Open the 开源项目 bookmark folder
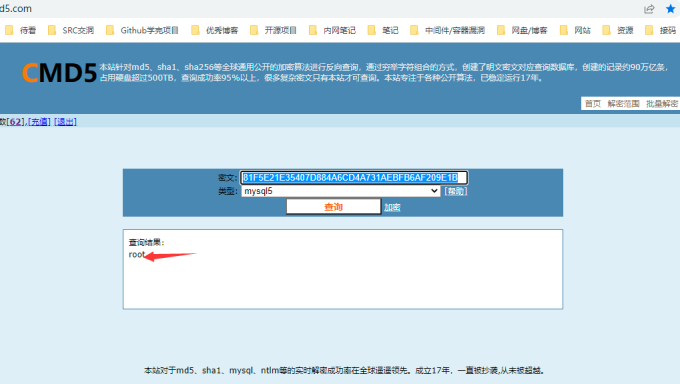 pyautogui.click(x=273, y=30)
